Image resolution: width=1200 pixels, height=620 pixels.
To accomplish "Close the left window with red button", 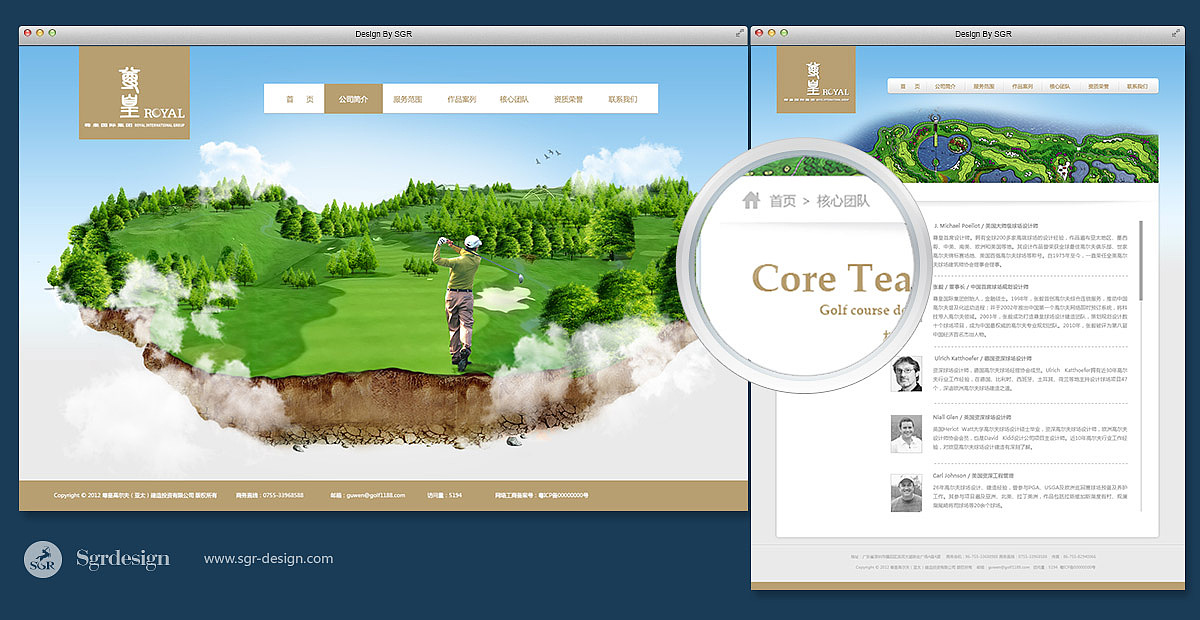I will tap(28, 33).
